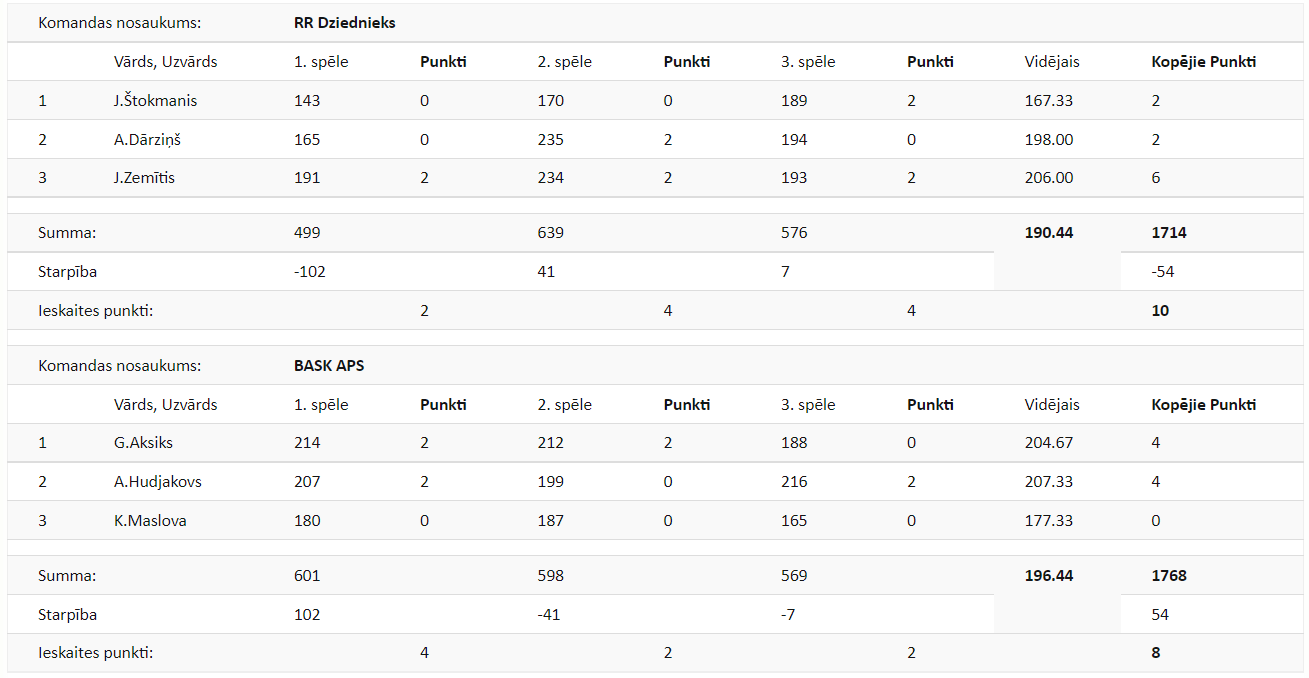Image resolution: width=1309 pixels, height=678 pixels.
Task: Select player K.Maslova
Action: (x=150, y=521)
